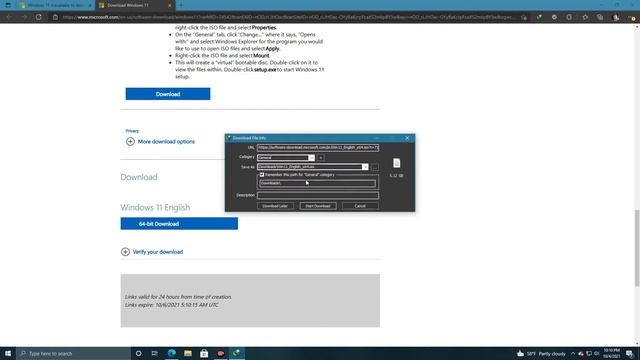Click the remembered Downloads path field
This screenshot has height=360, width=640.
pyautogui.click(x=318, y=183)
